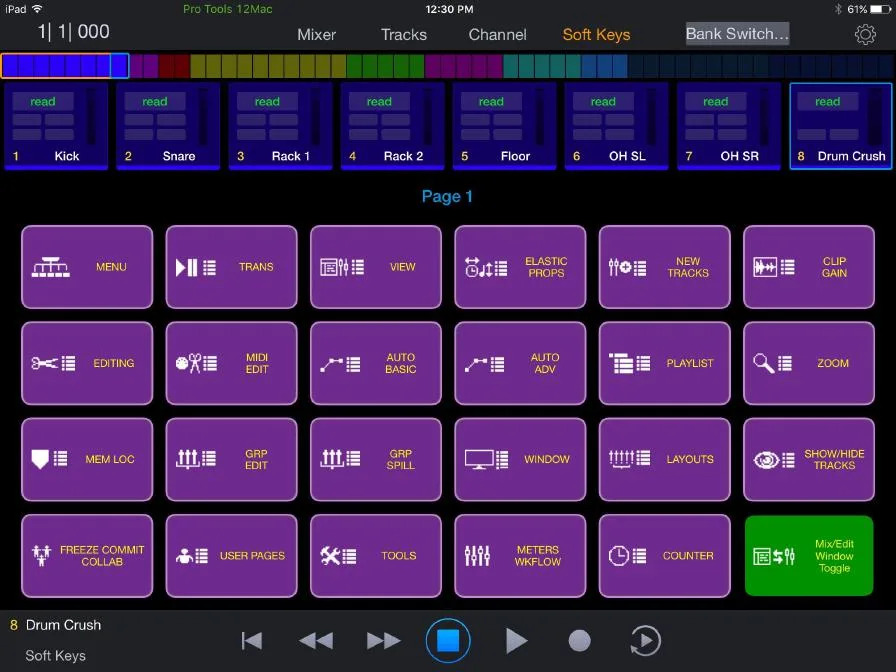This screenshot has height=672, width=896.
Task: Jump to the green track block in the overview strip
Action: point(385,66)
